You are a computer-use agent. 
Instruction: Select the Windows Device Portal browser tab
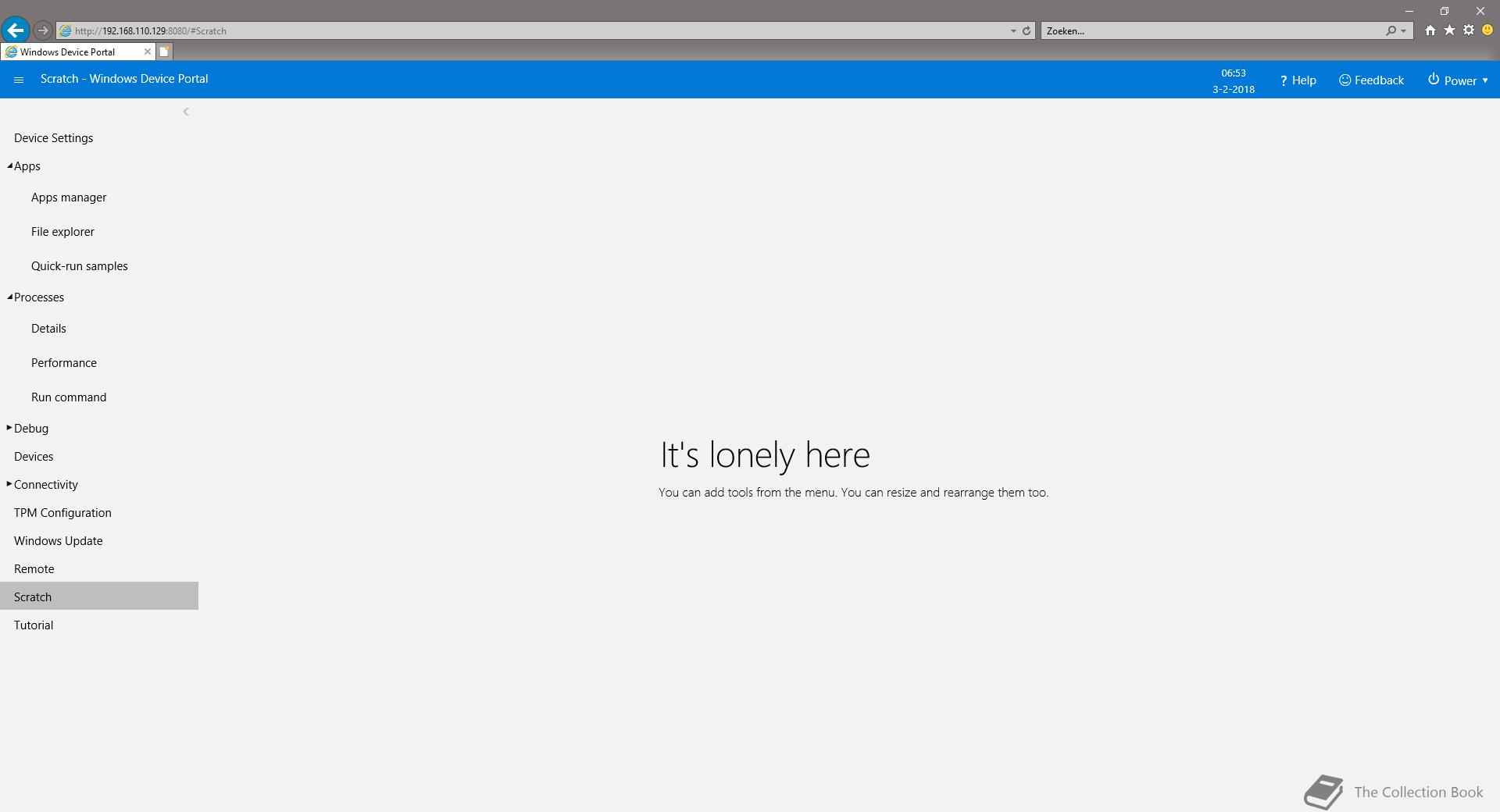tap(77, 52)
